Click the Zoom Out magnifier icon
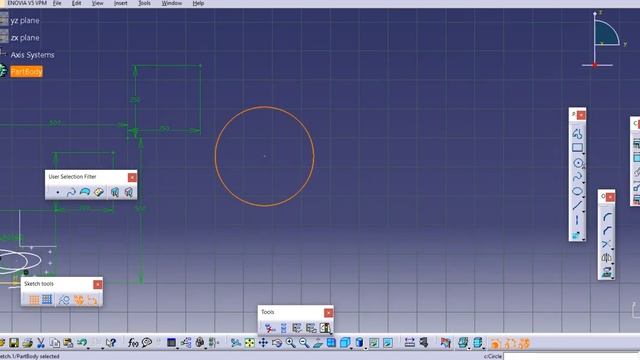640x360 pixels. (x=304, y=343)
